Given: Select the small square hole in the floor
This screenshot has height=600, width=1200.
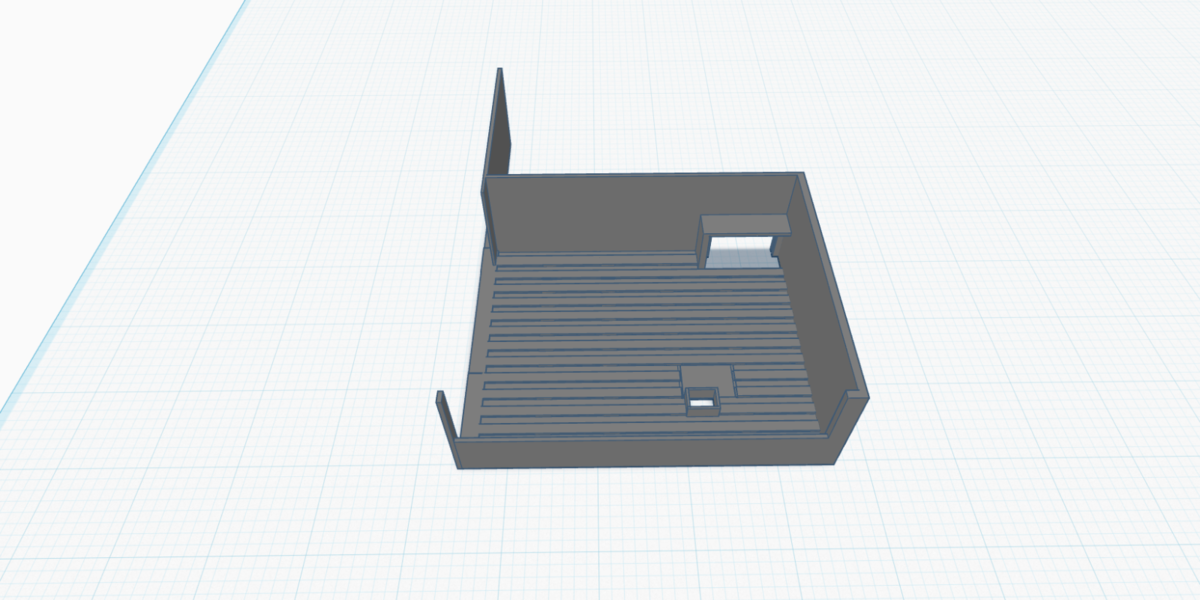Looking at the screenshot, I should point(703,401).
